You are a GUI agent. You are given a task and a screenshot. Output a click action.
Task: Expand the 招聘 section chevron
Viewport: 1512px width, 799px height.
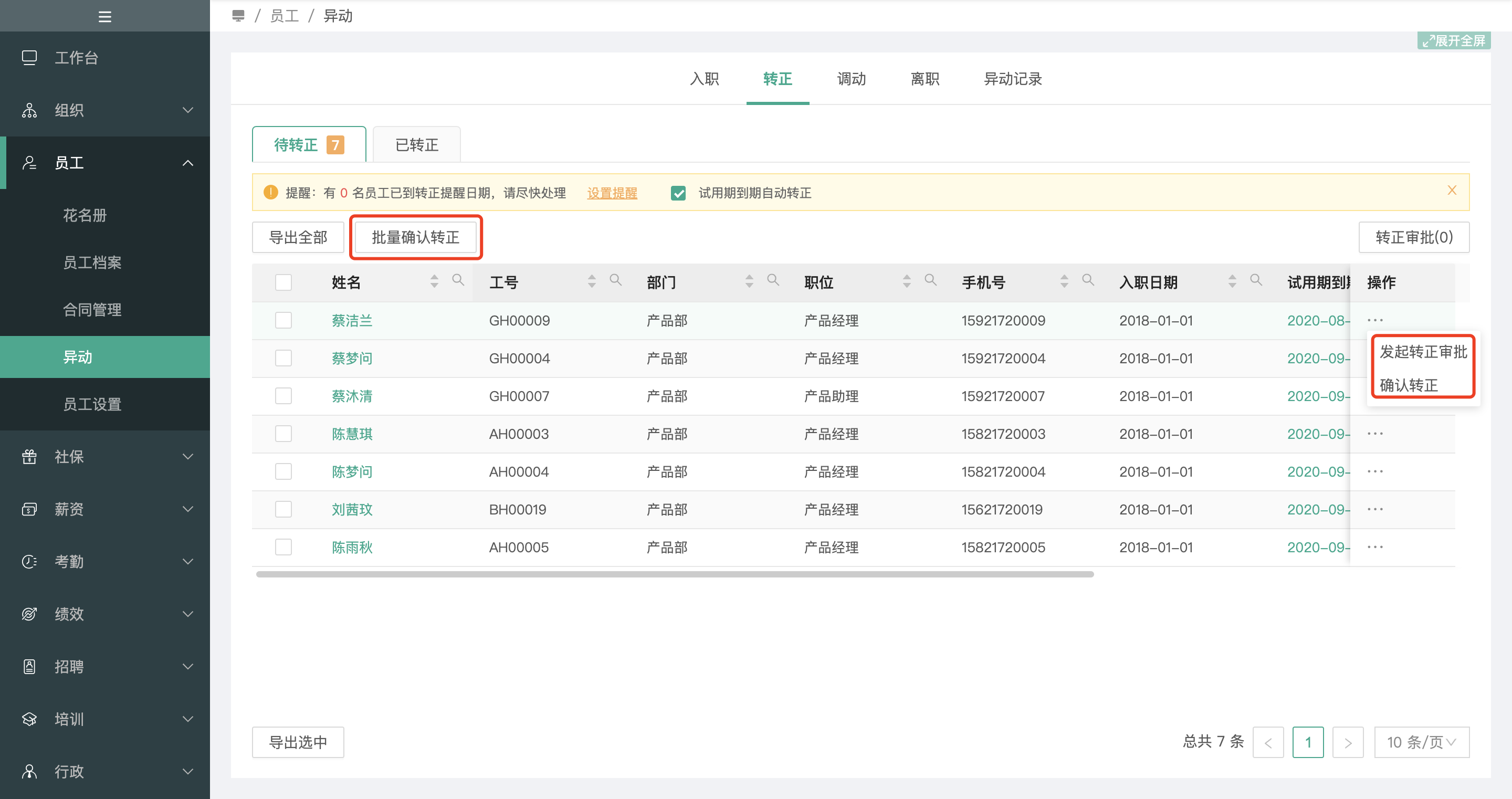pos(188,667)
